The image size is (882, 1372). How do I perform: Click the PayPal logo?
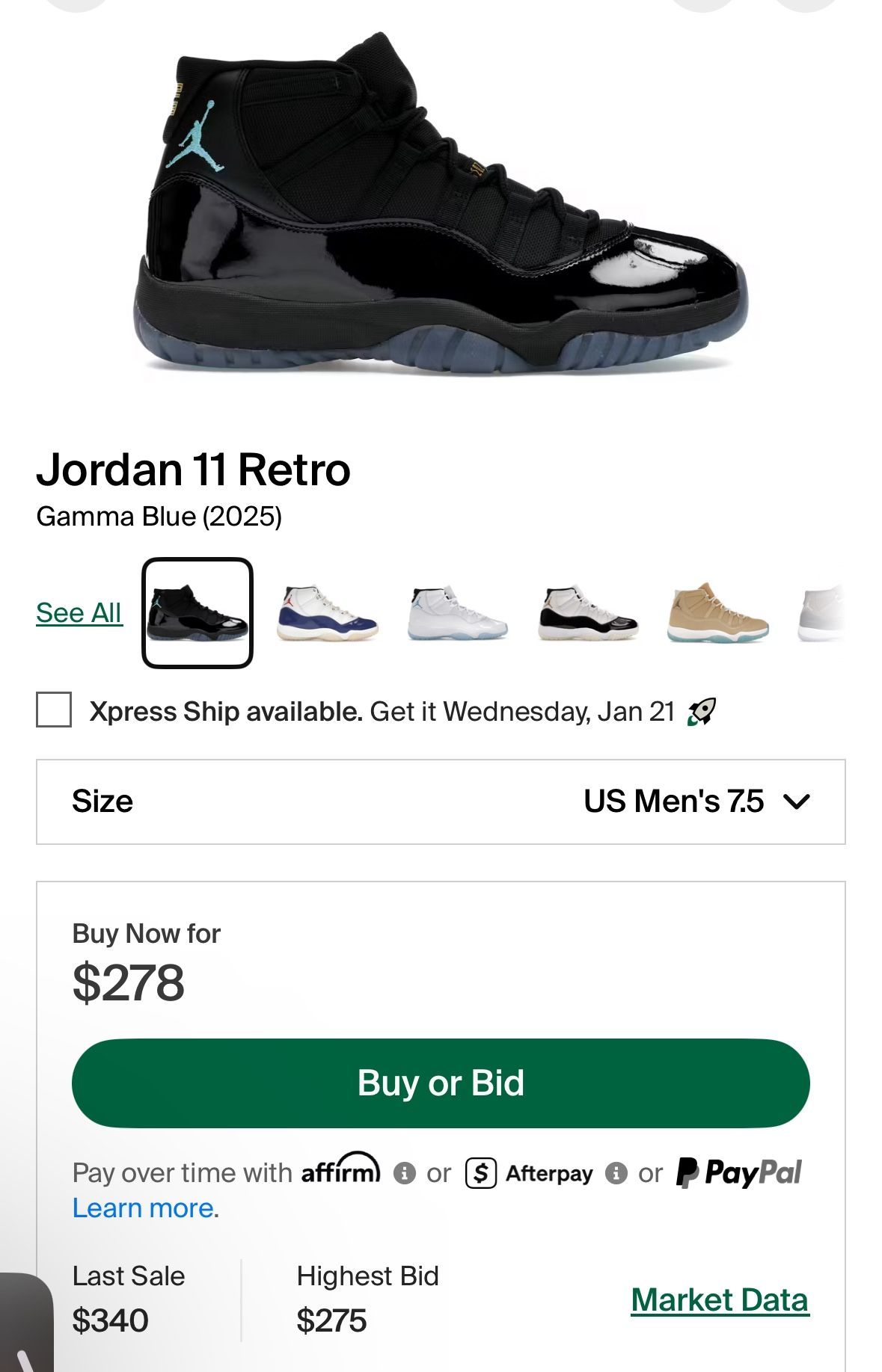(738, 1172)
